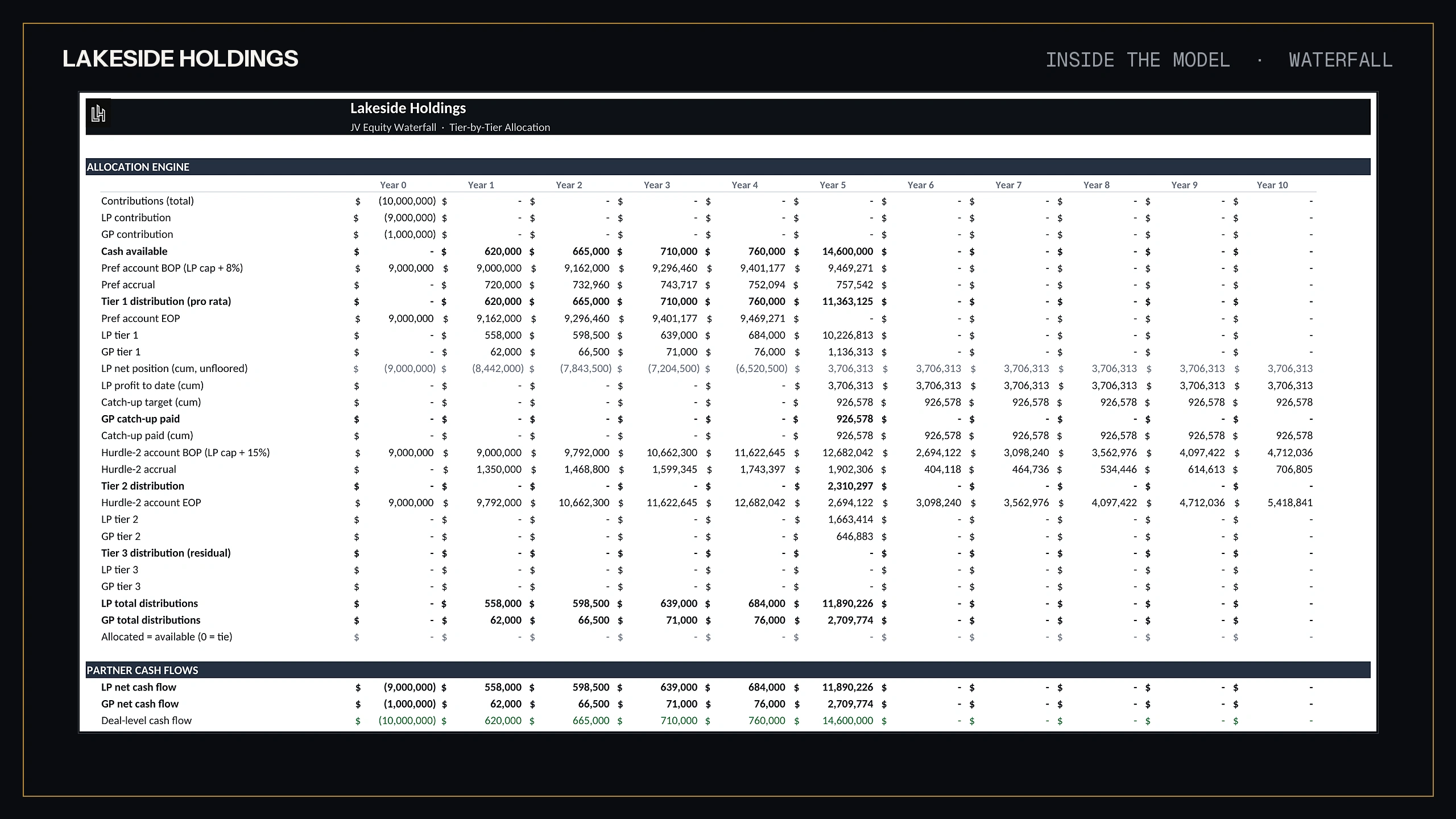1456x819 pixels.
Task: Select Year 5 GP catch-up paid 926,578
Action: [x=854, y=419]
